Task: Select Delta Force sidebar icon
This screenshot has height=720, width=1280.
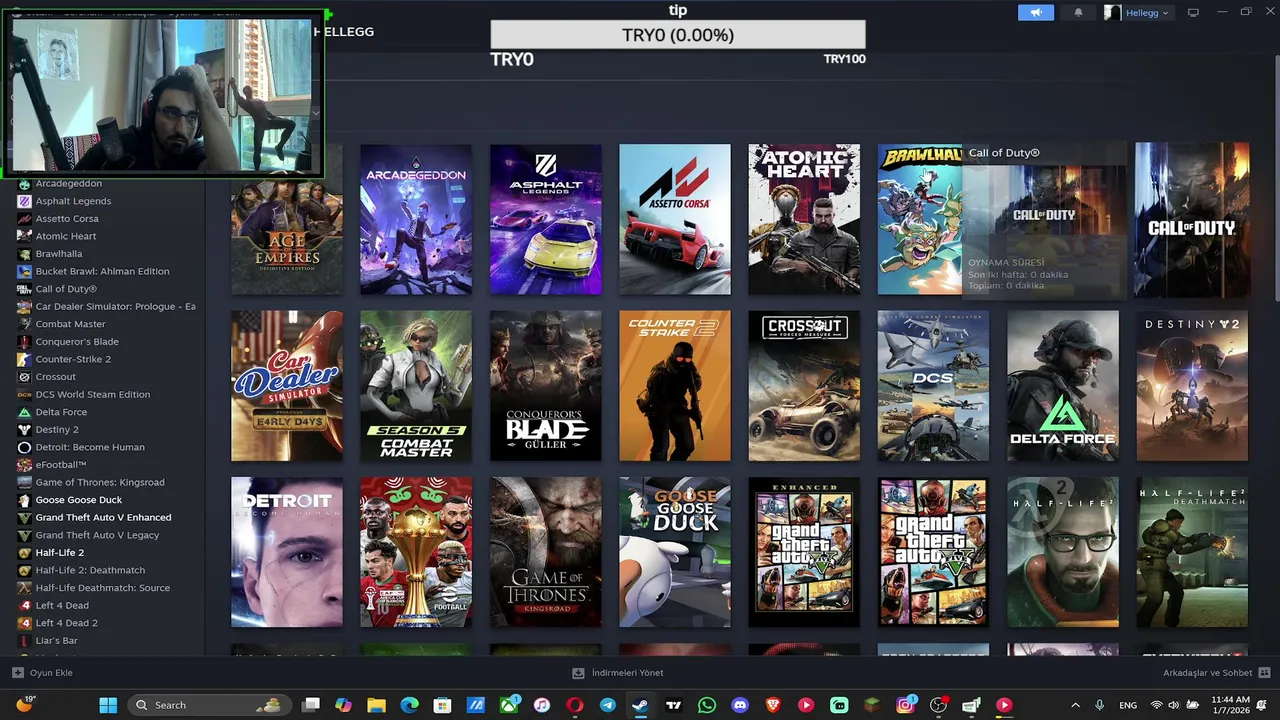Action: coord(24,412)
